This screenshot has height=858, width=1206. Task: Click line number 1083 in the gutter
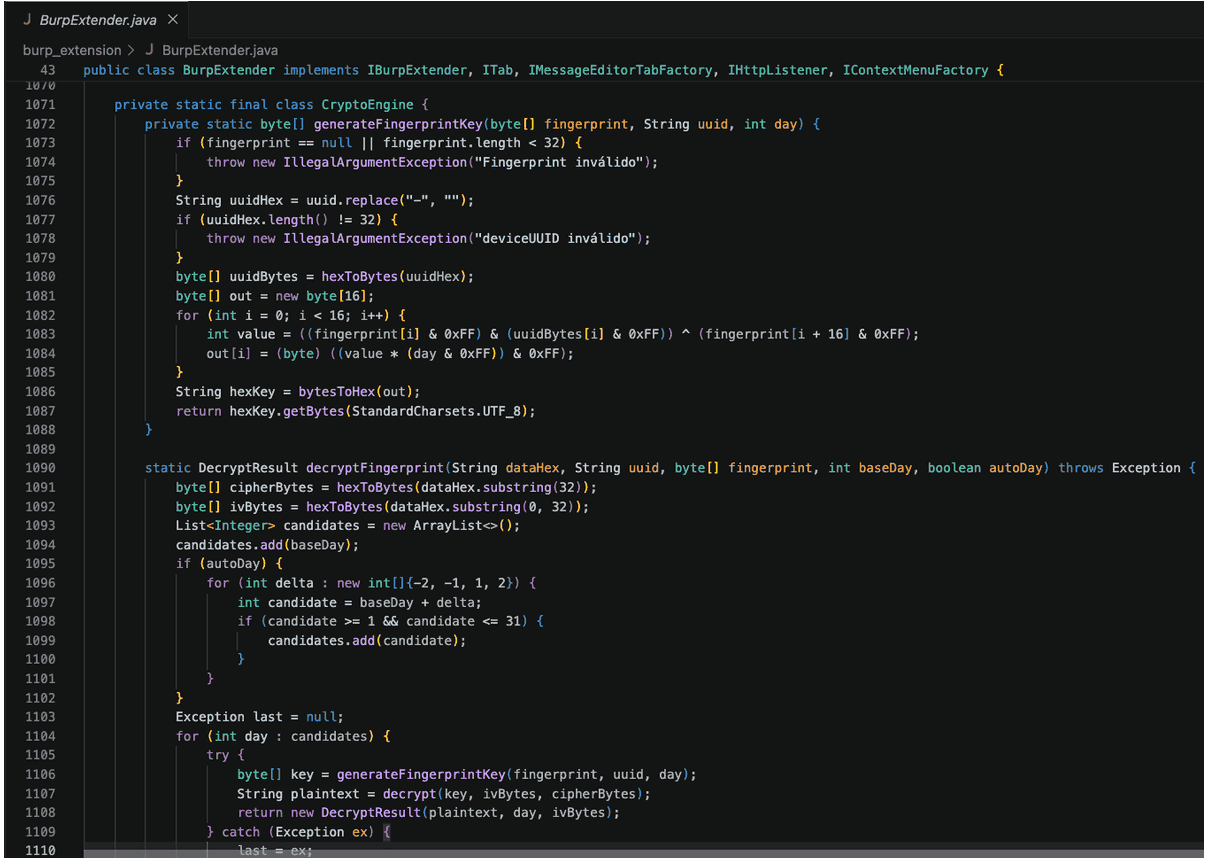pos(41,334)
